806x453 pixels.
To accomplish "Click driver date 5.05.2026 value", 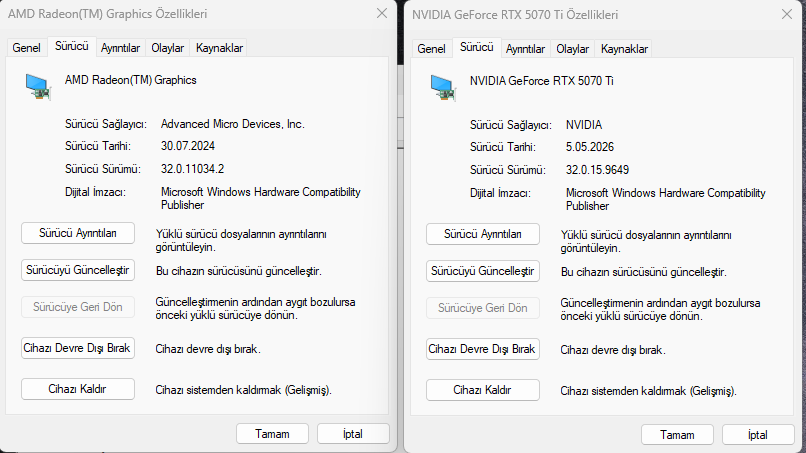I will point(590,147).
